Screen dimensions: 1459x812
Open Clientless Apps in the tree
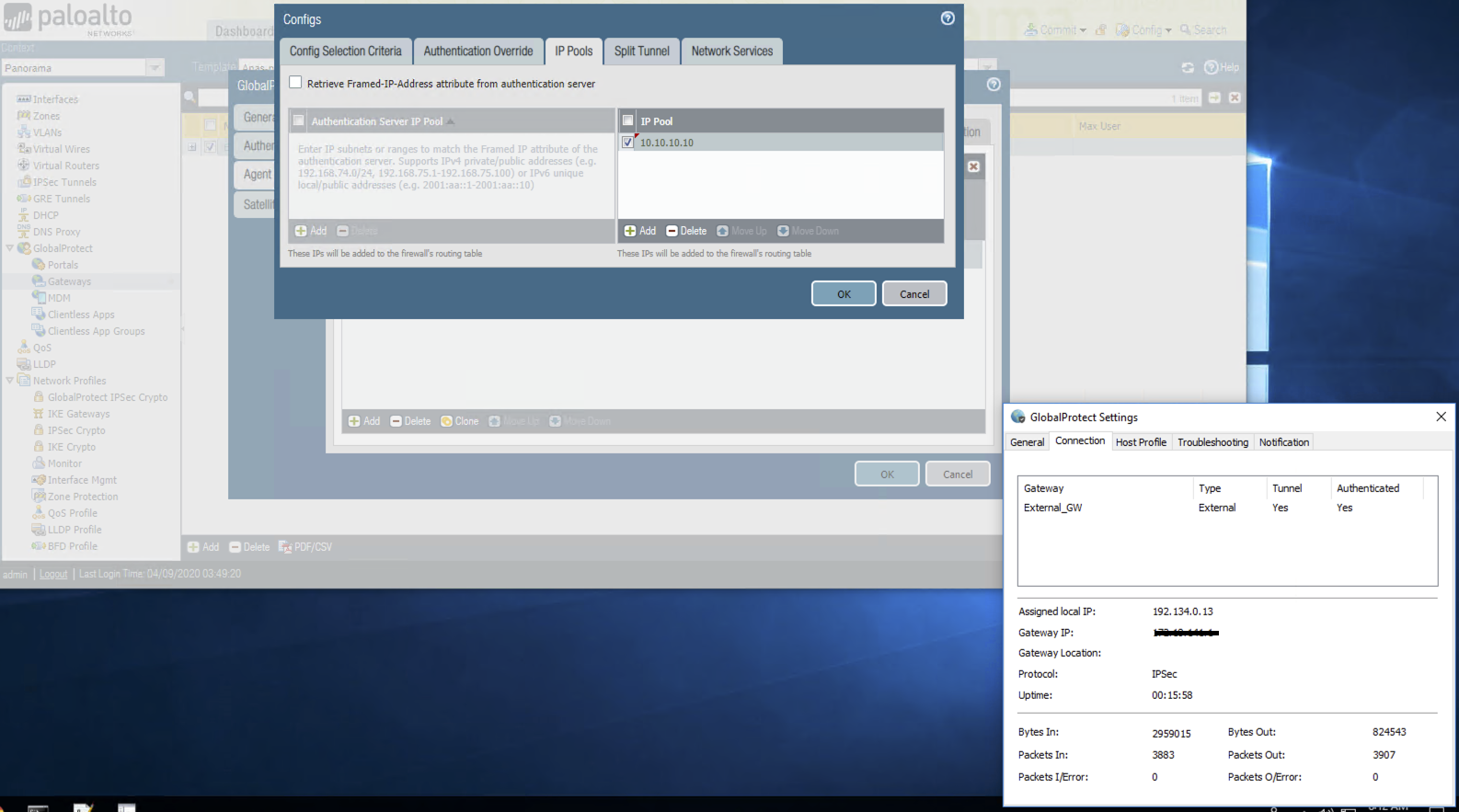(x=81, y=315)
